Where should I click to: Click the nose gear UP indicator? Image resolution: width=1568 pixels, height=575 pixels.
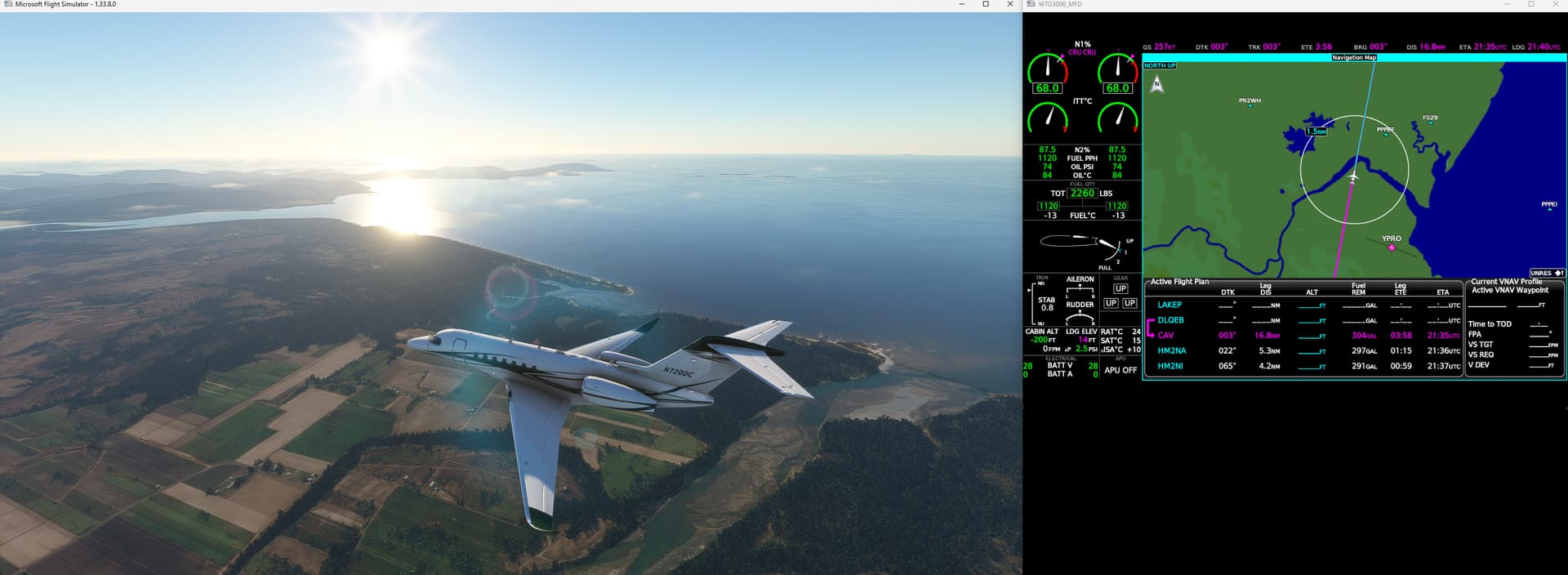pyautogui.click(x=1120, y=288)
